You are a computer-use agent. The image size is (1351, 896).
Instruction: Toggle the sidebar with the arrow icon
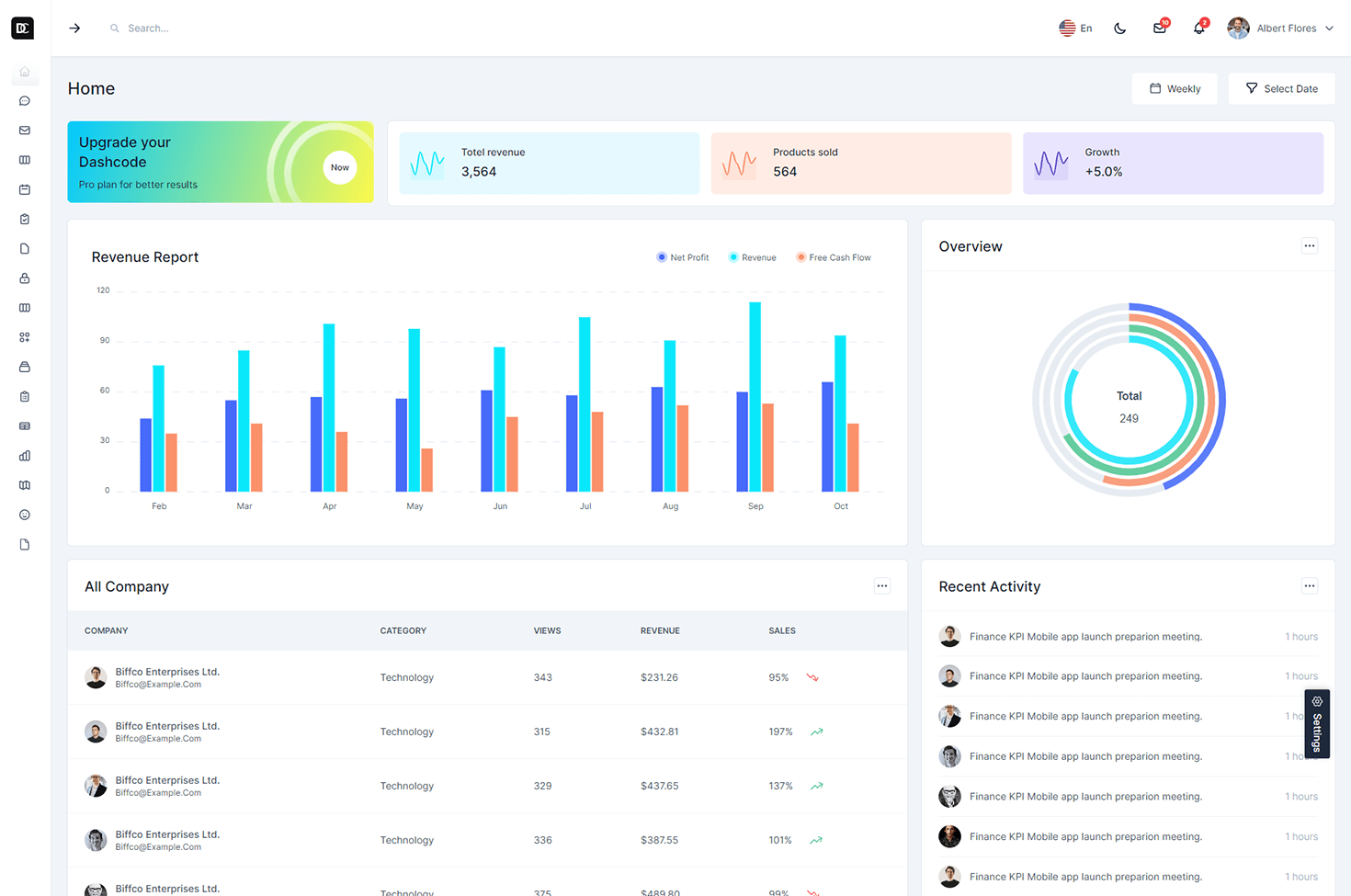click(74, 28)
